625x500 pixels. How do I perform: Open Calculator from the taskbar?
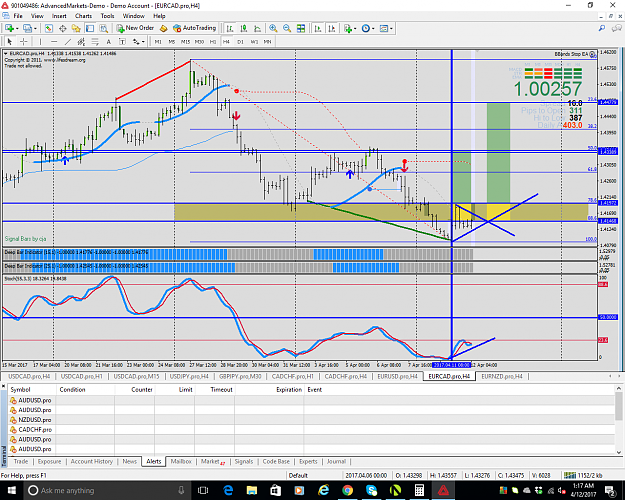419,490
